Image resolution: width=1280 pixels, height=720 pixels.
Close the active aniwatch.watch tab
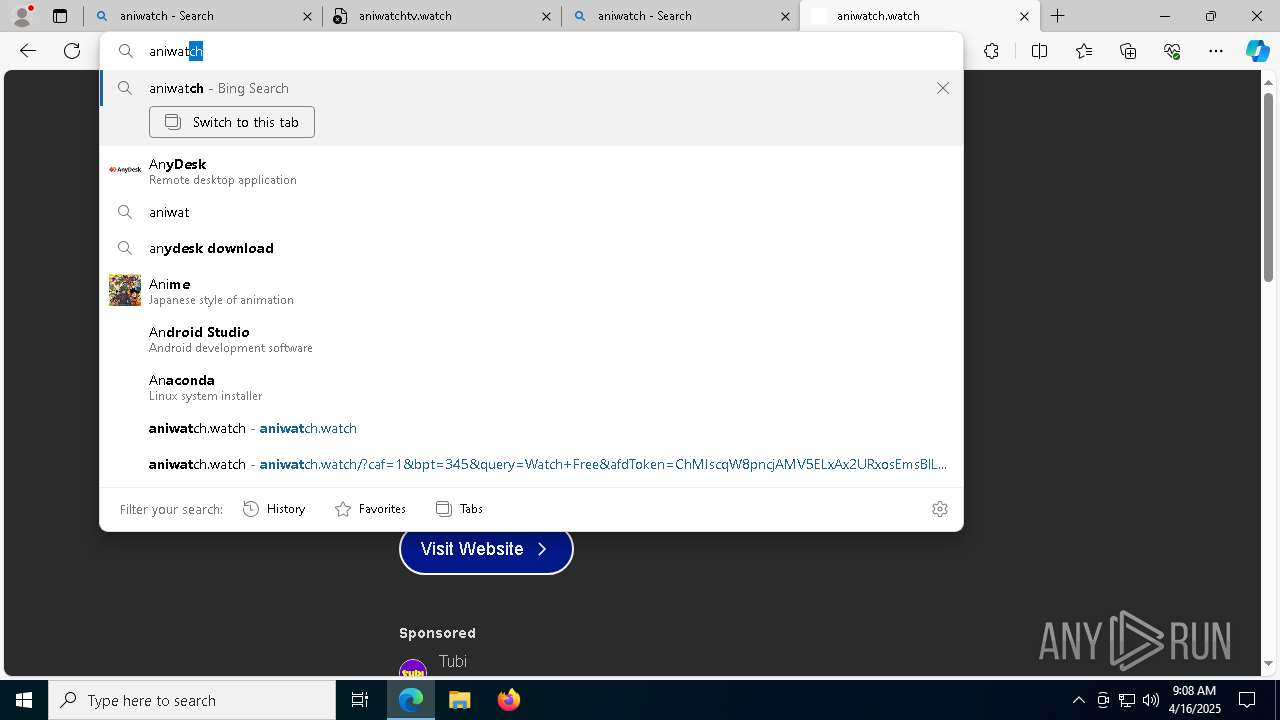pos(1024,16)
